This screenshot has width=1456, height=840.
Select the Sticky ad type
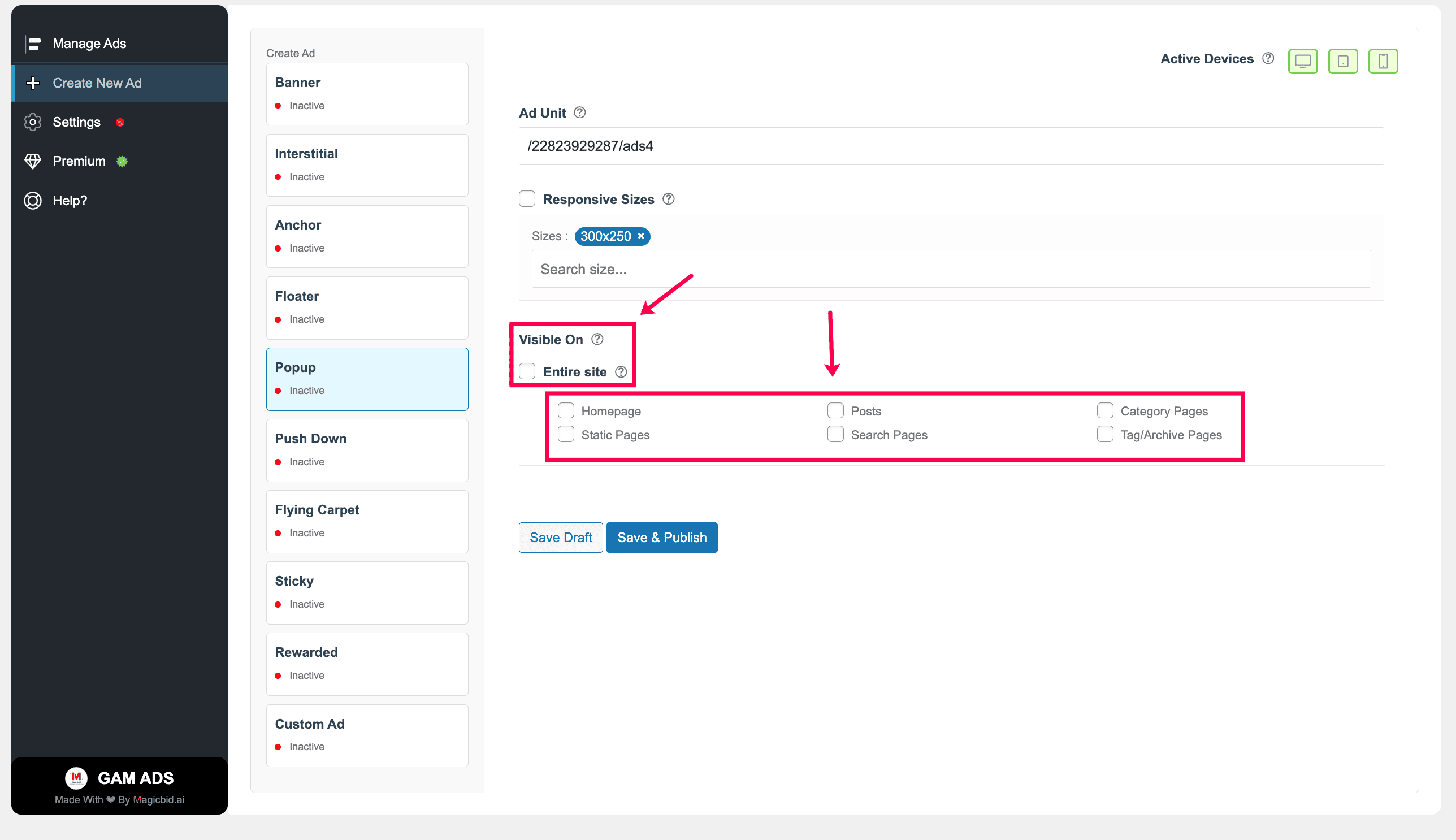click(367, 592)
